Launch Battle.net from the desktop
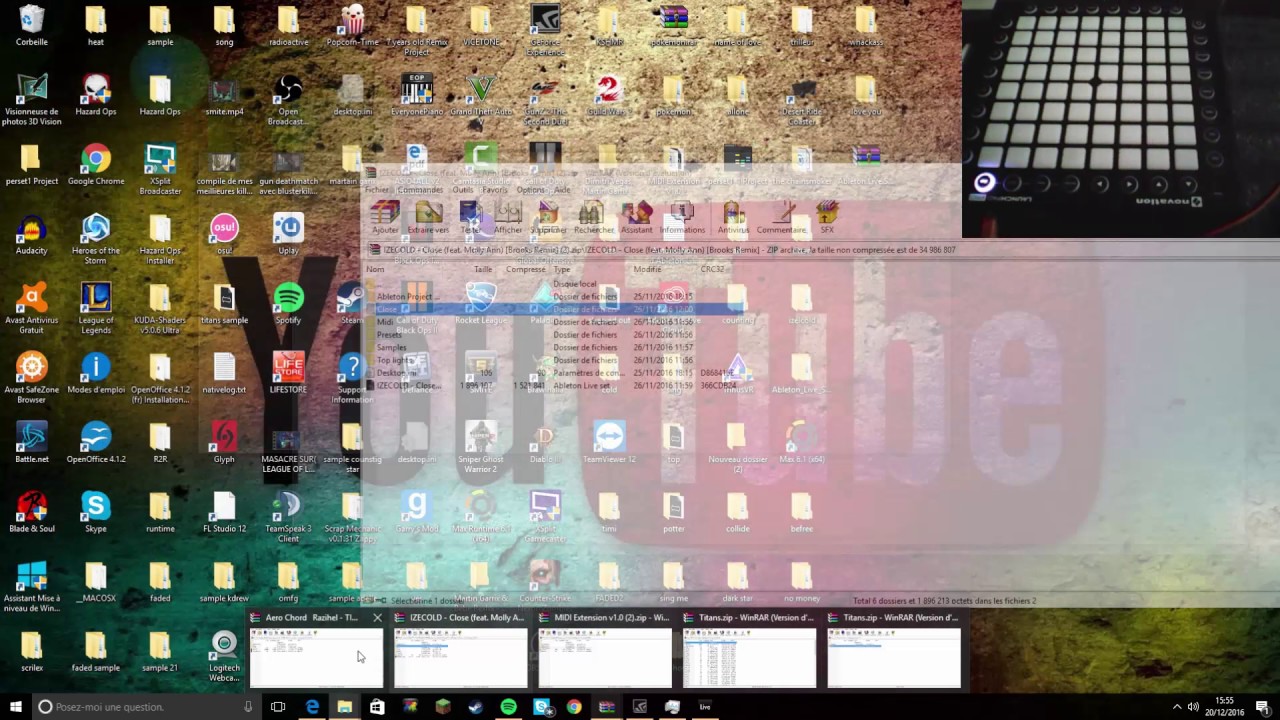Image resolution: width=1280 pixels, height=720 pixels. coord(32,442)
